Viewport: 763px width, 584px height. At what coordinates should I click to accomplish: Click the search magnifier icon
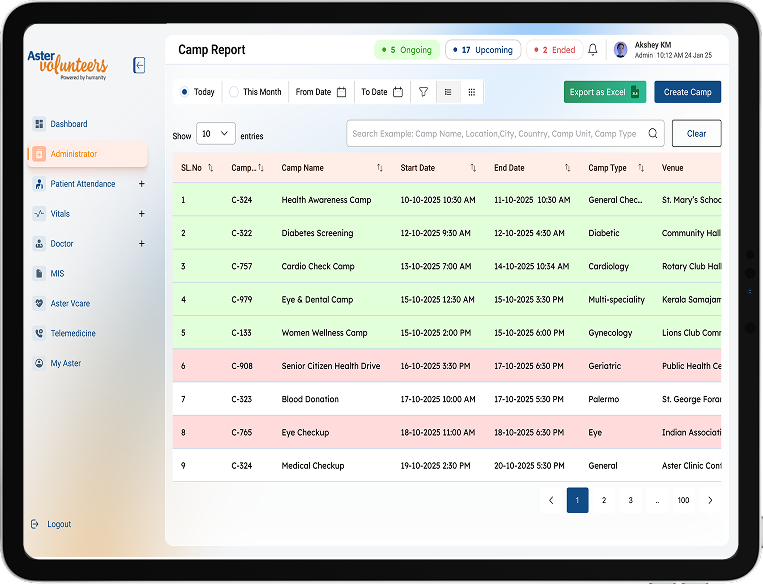point(653,134)
